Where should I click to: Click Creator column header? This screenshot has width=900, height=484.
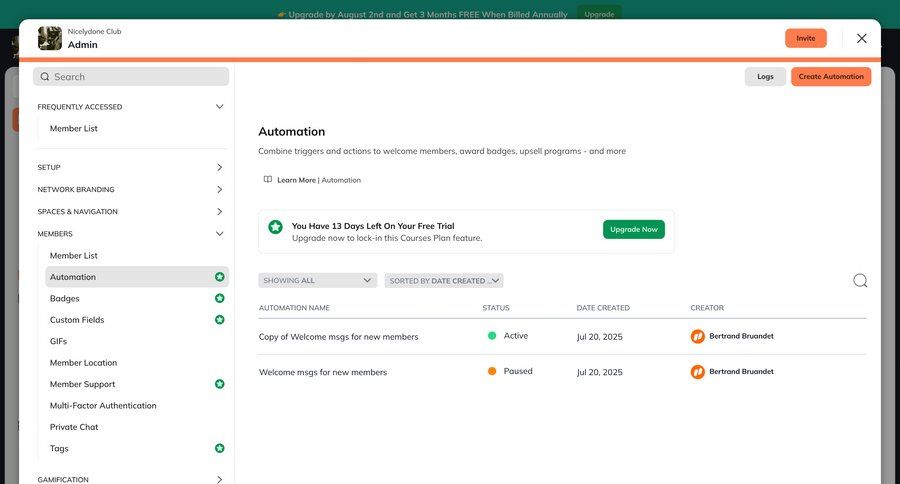pos(707,308)
